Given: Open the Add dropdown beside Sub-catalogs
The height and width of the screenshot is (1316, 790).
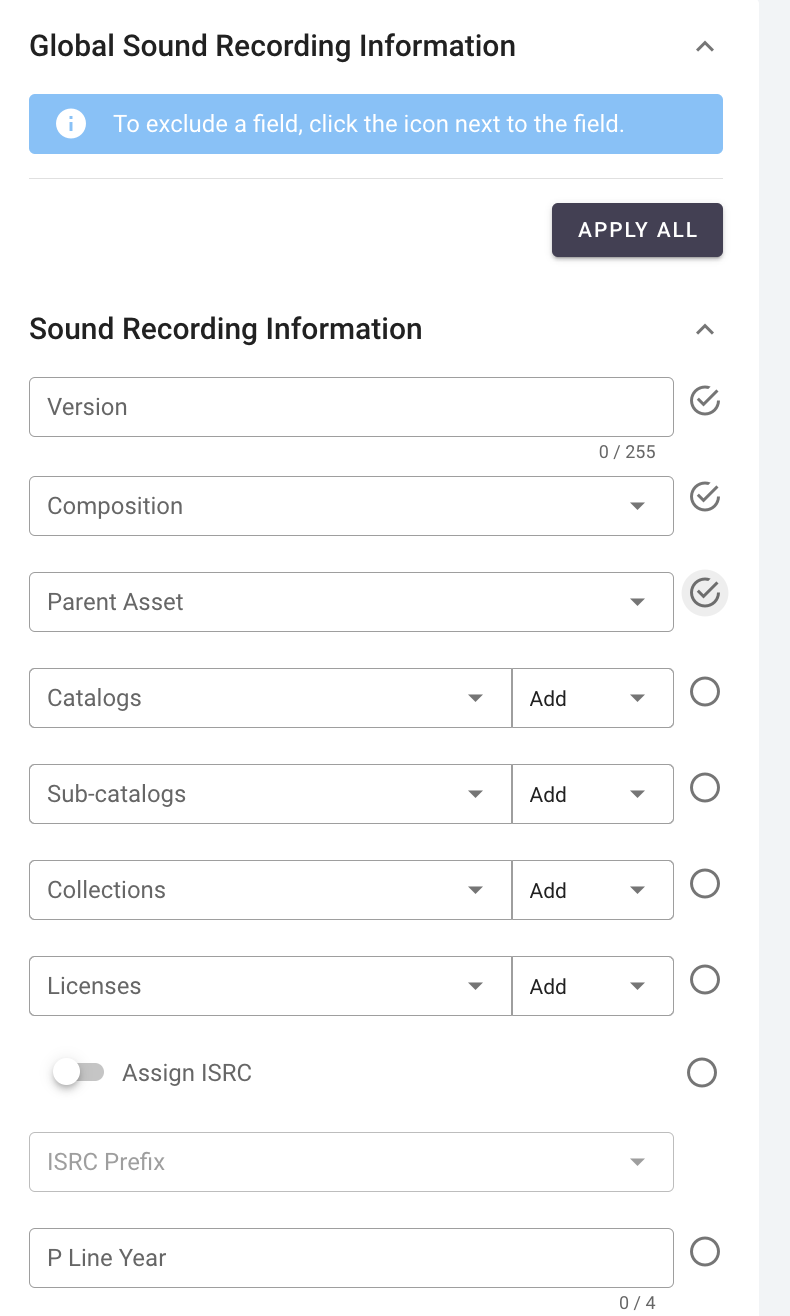Looking at the screenshot, I should coord(592,794).
